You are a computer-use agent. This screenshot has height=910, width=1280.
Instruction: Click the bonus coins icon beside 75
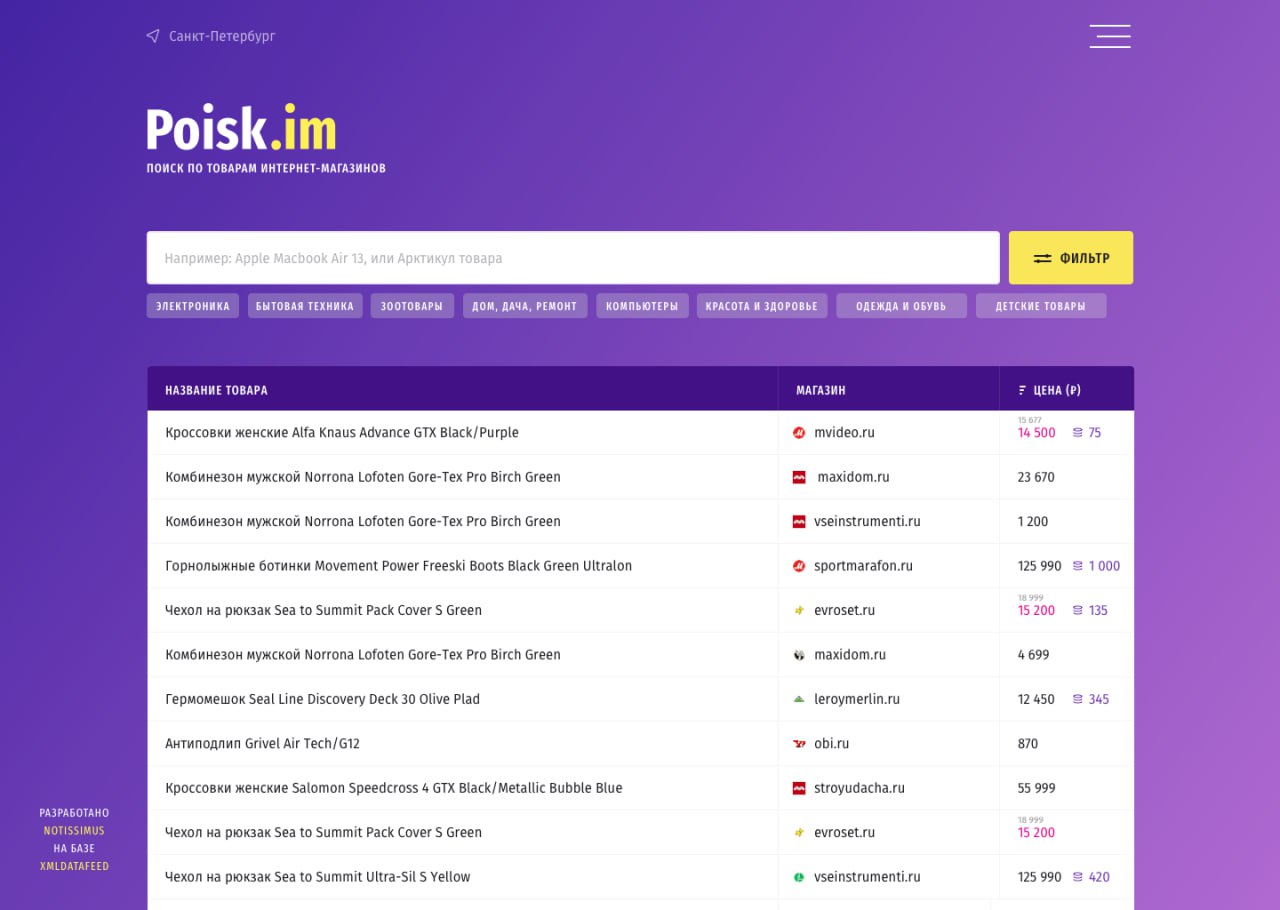[x=1078, y=433]
